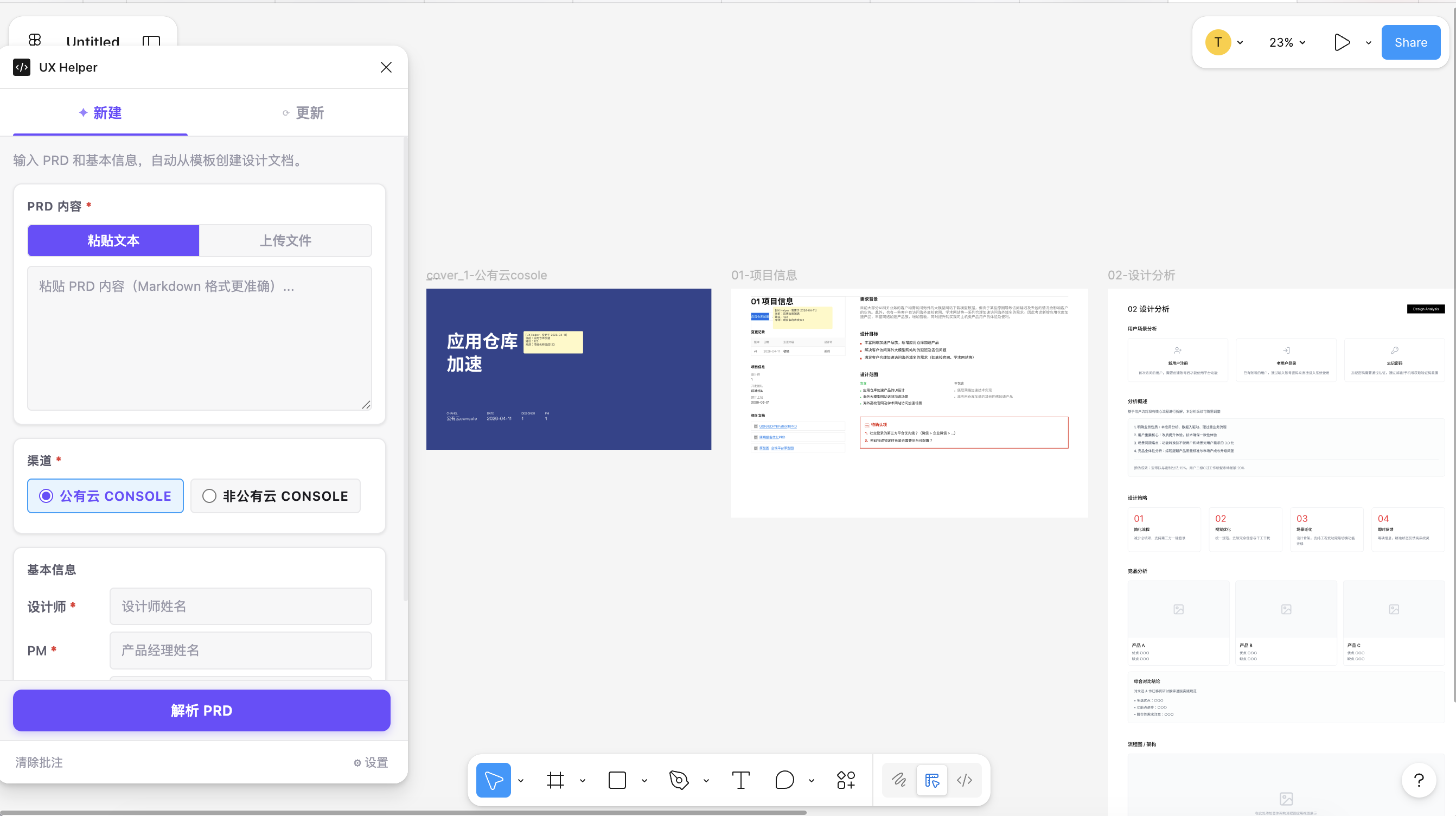The height and width of the screenshot is (816, 1456).
Task: Close the UX Helper plugin panel
Action: click(386, 67)
